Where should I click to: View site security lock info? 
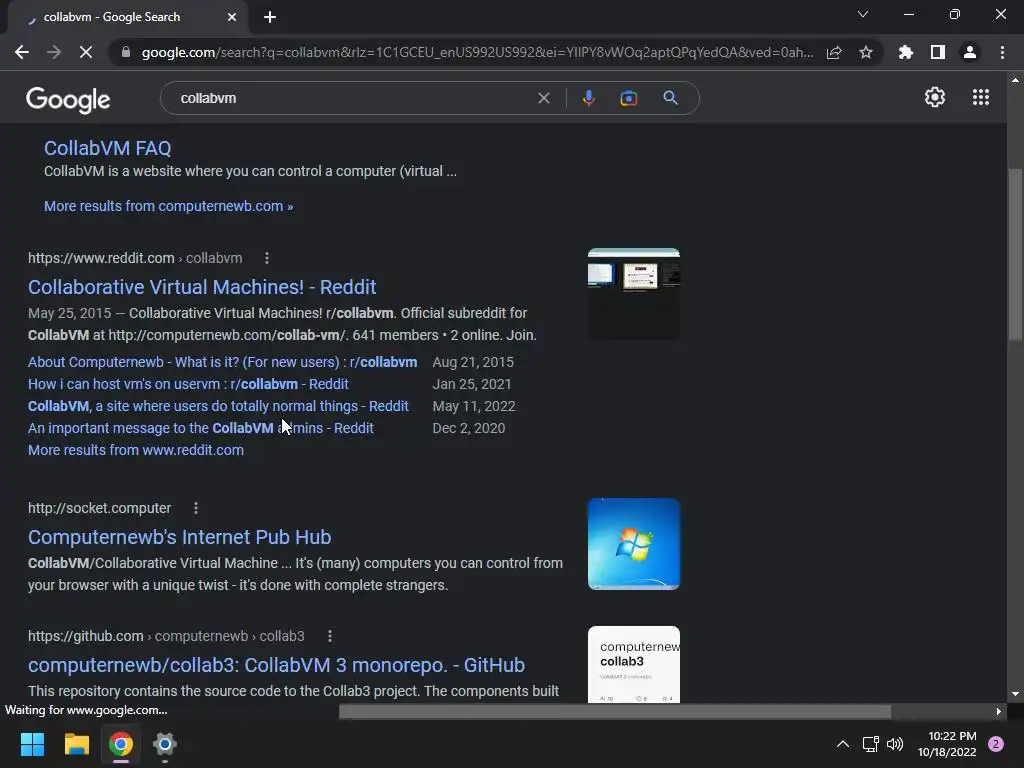[x=126, y=52]
